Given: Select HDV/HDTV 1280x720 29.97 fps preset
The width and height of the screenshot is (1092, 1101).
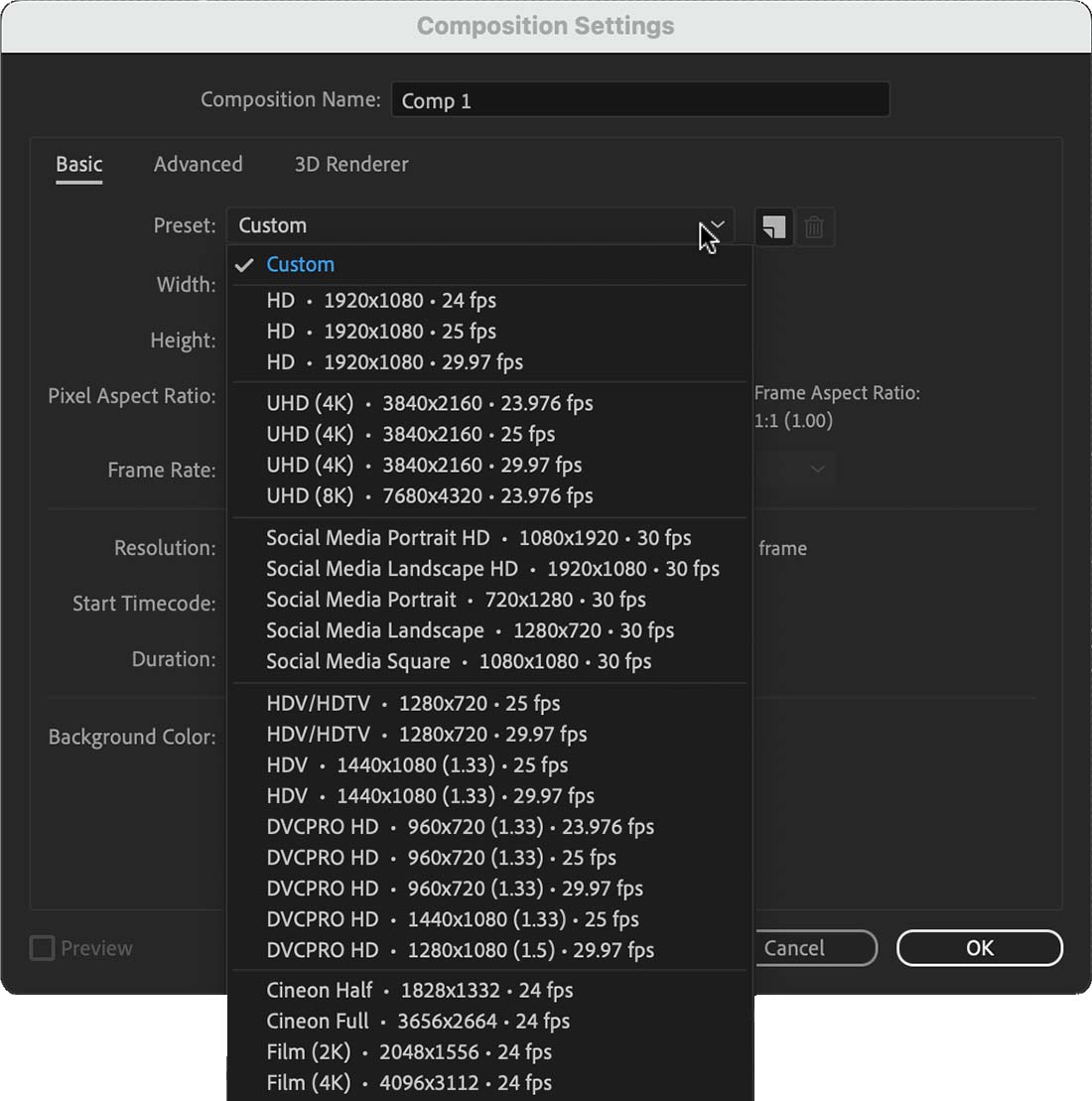Looking at the screenshot, I should pyautogui.click(x=489, y=735).
